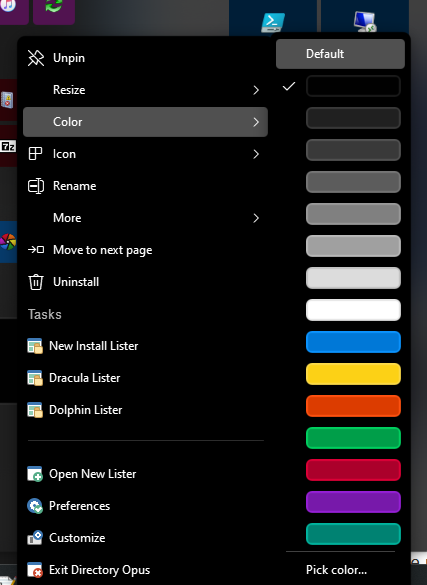Open the colorful pinwheel app tile
The image size is (427, 585).
(x=8, y=242)
